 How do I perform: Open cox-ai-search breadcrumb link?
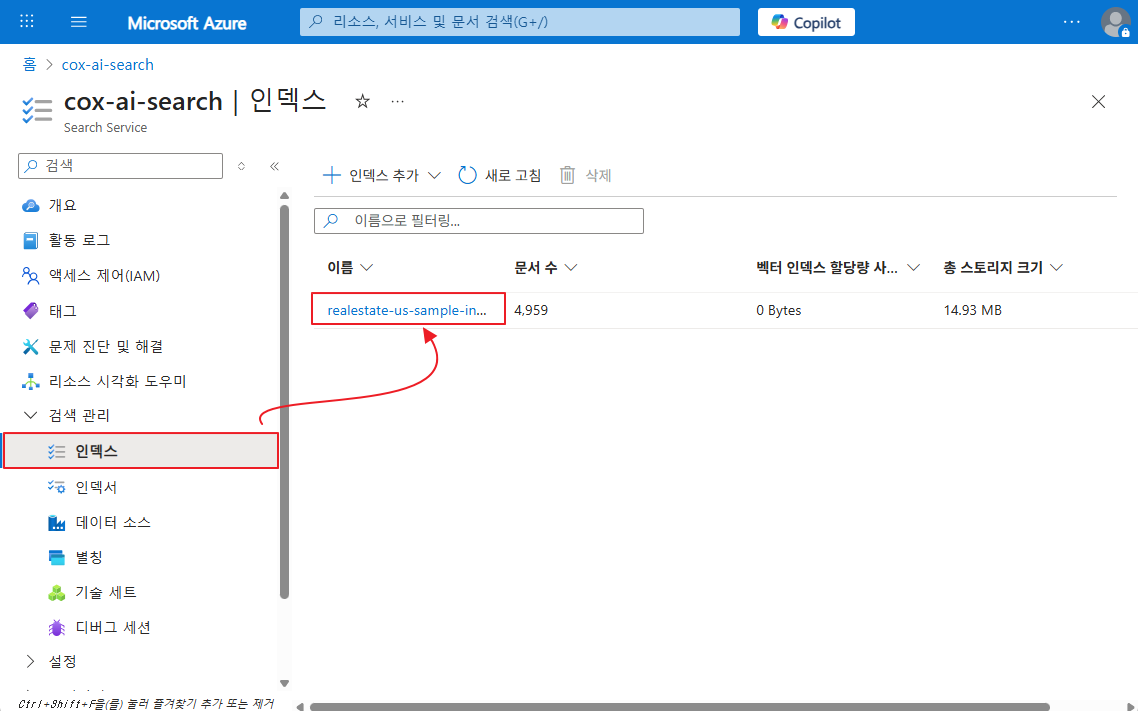pyautogui.click(x=107, y=65)
